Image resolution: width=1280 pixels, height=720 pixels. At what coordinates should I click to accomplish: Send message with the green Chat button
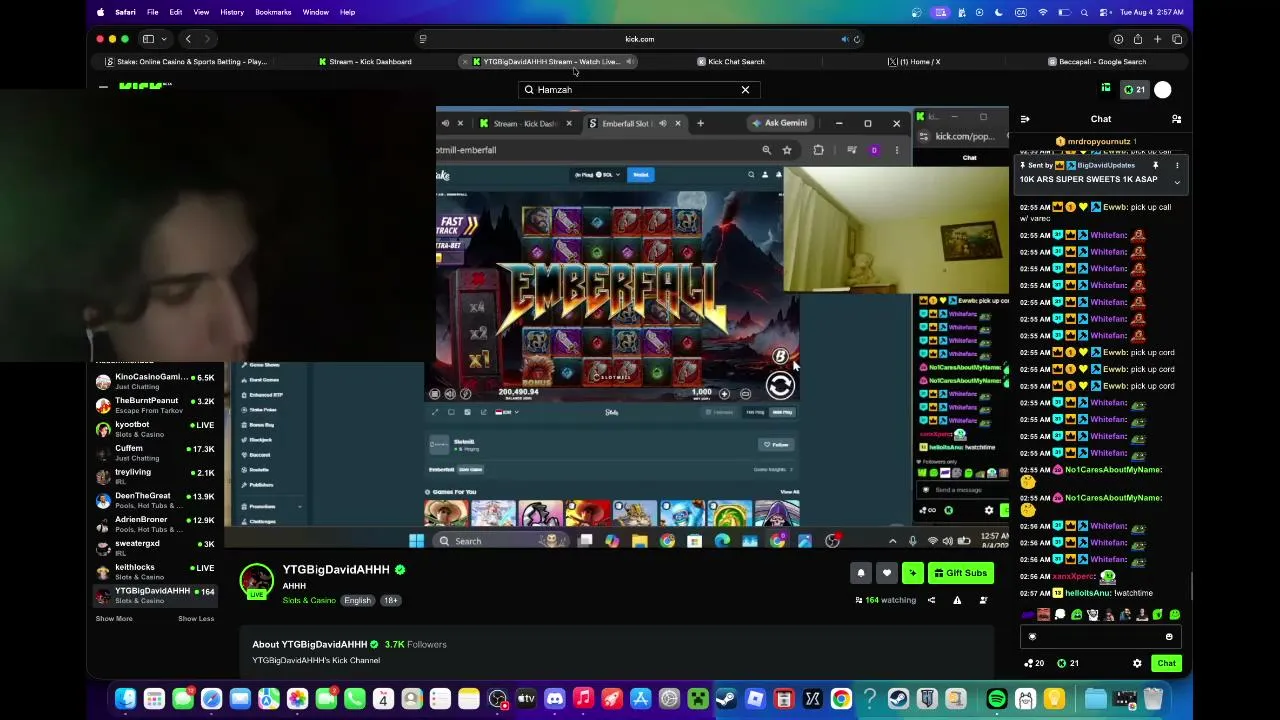coord(1166,663)
